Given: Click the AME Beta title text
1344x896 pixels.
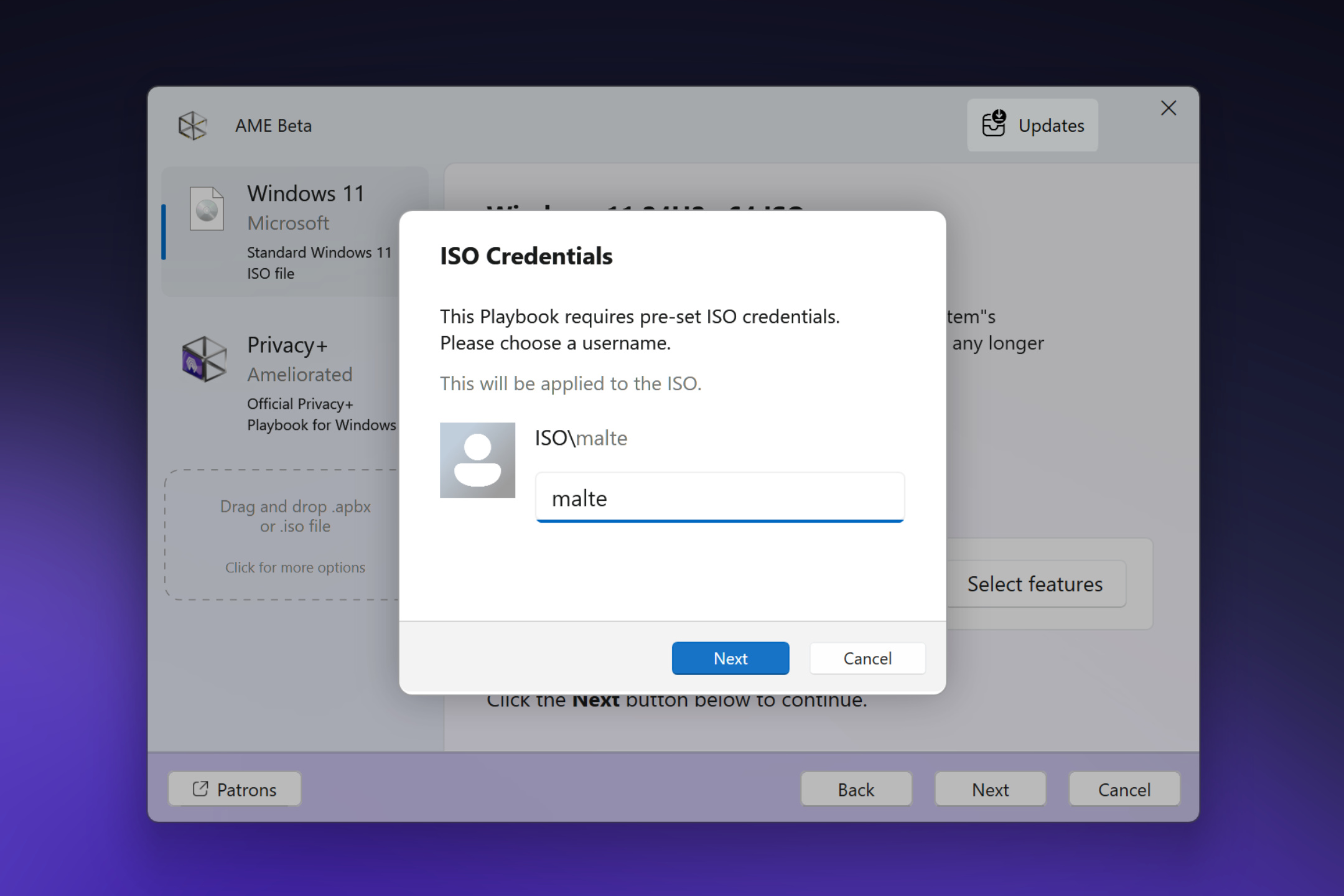Looking at the screenshot, I should (x=274, y=126).
